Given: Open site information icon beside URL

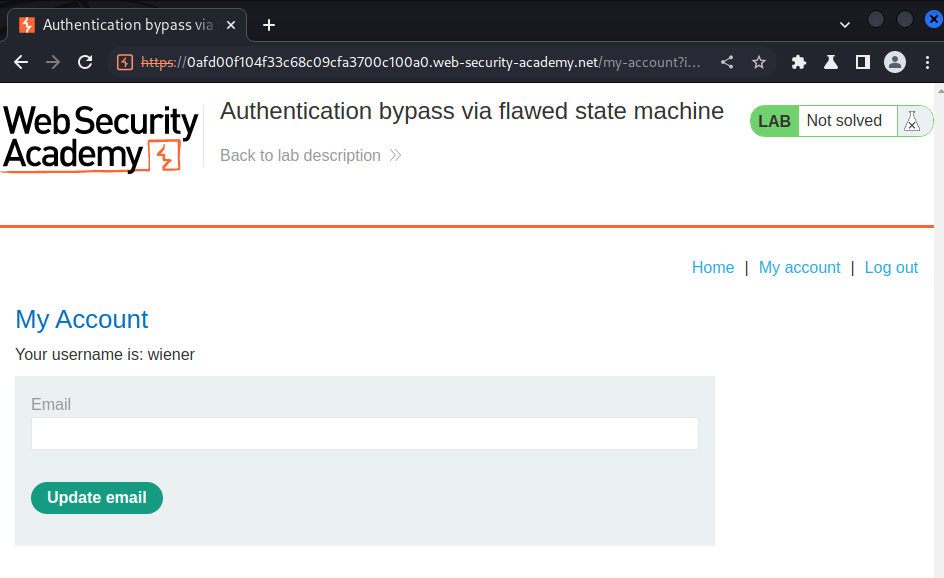Looking at the screenshot, I should (x=125, y=62).
